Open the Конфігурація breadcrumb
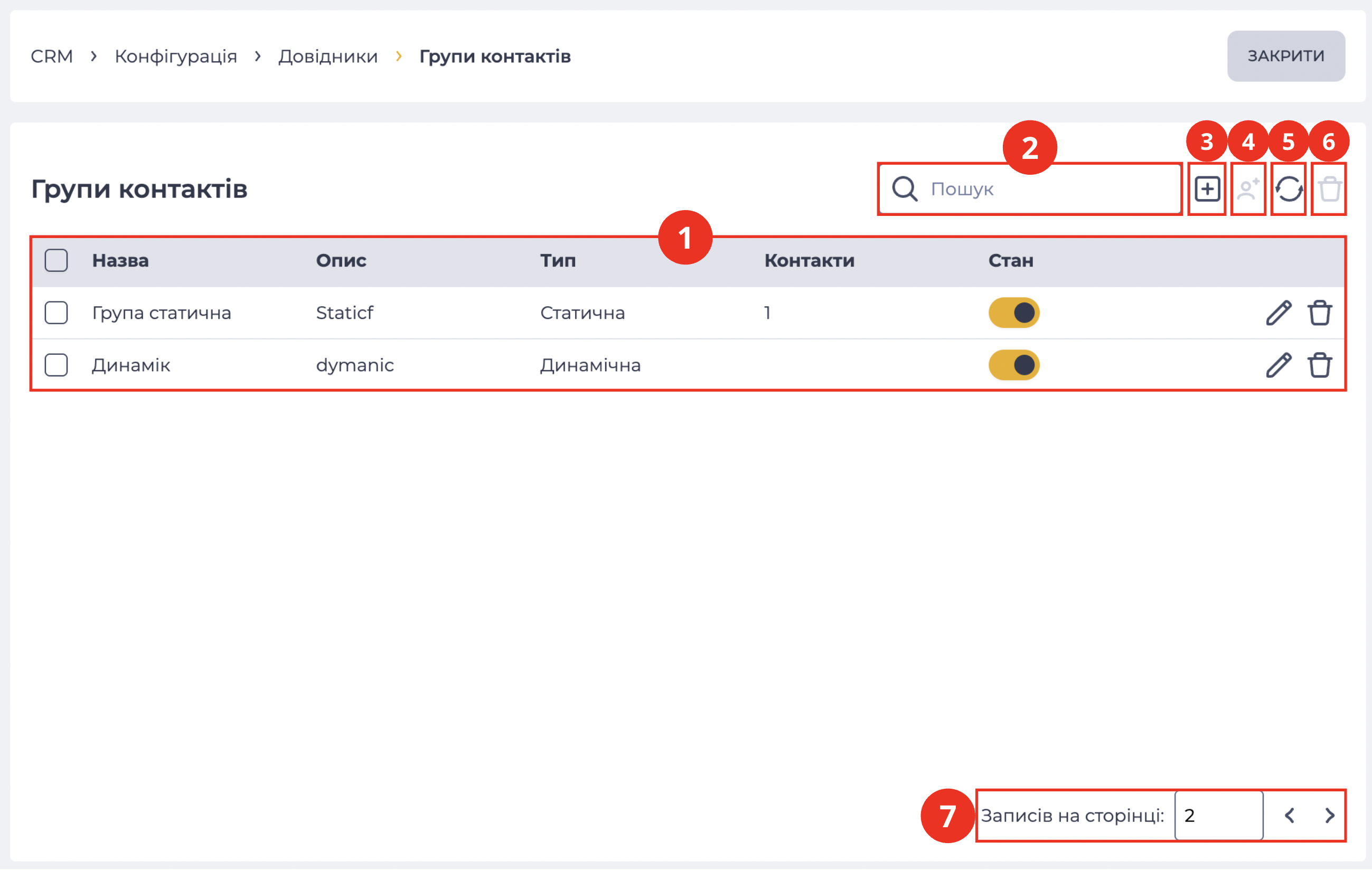The height and width of the screenshot is (870, 1372). (x=176, y=56)
